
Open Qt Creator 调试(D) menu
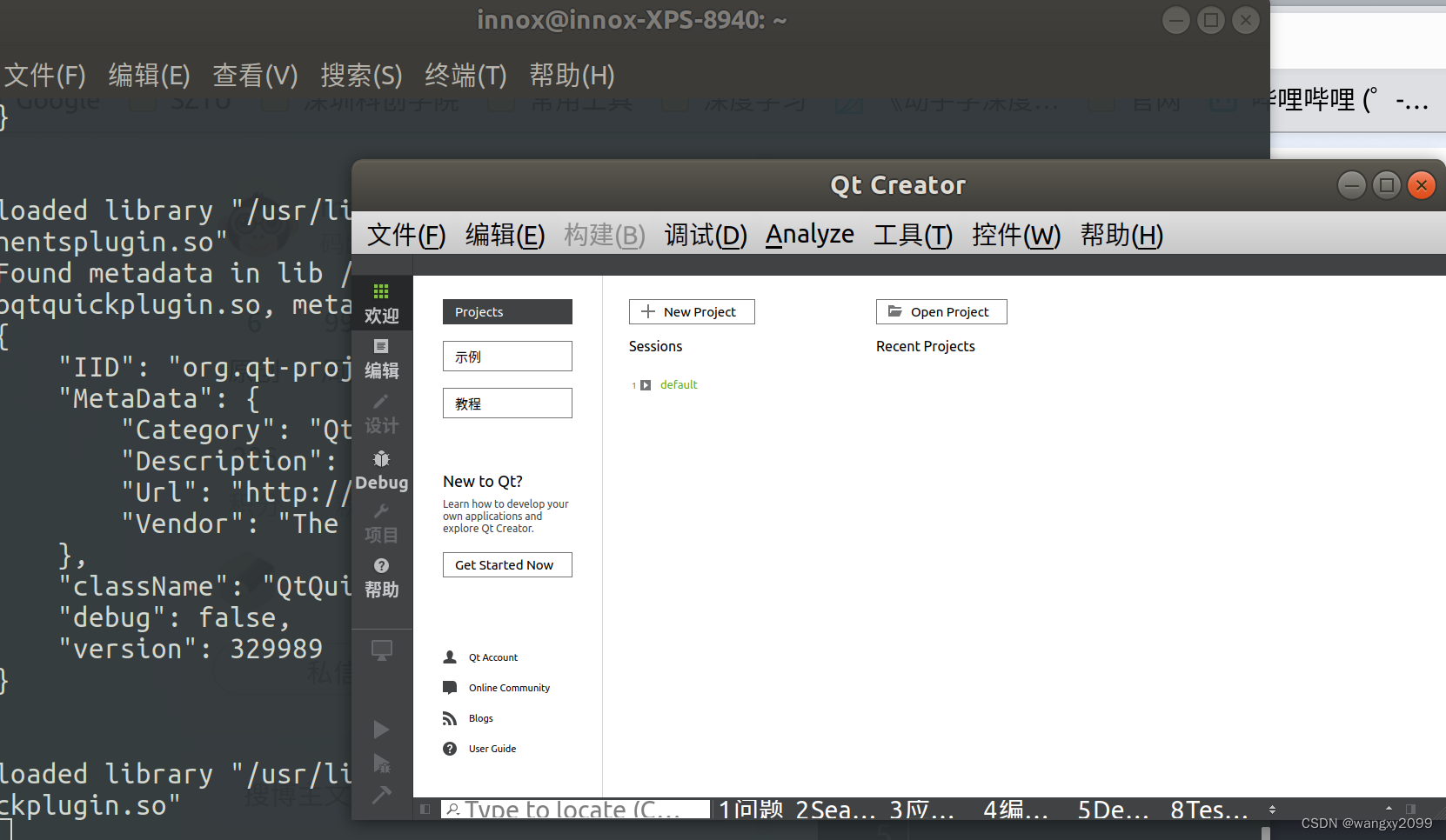[706, 235]
